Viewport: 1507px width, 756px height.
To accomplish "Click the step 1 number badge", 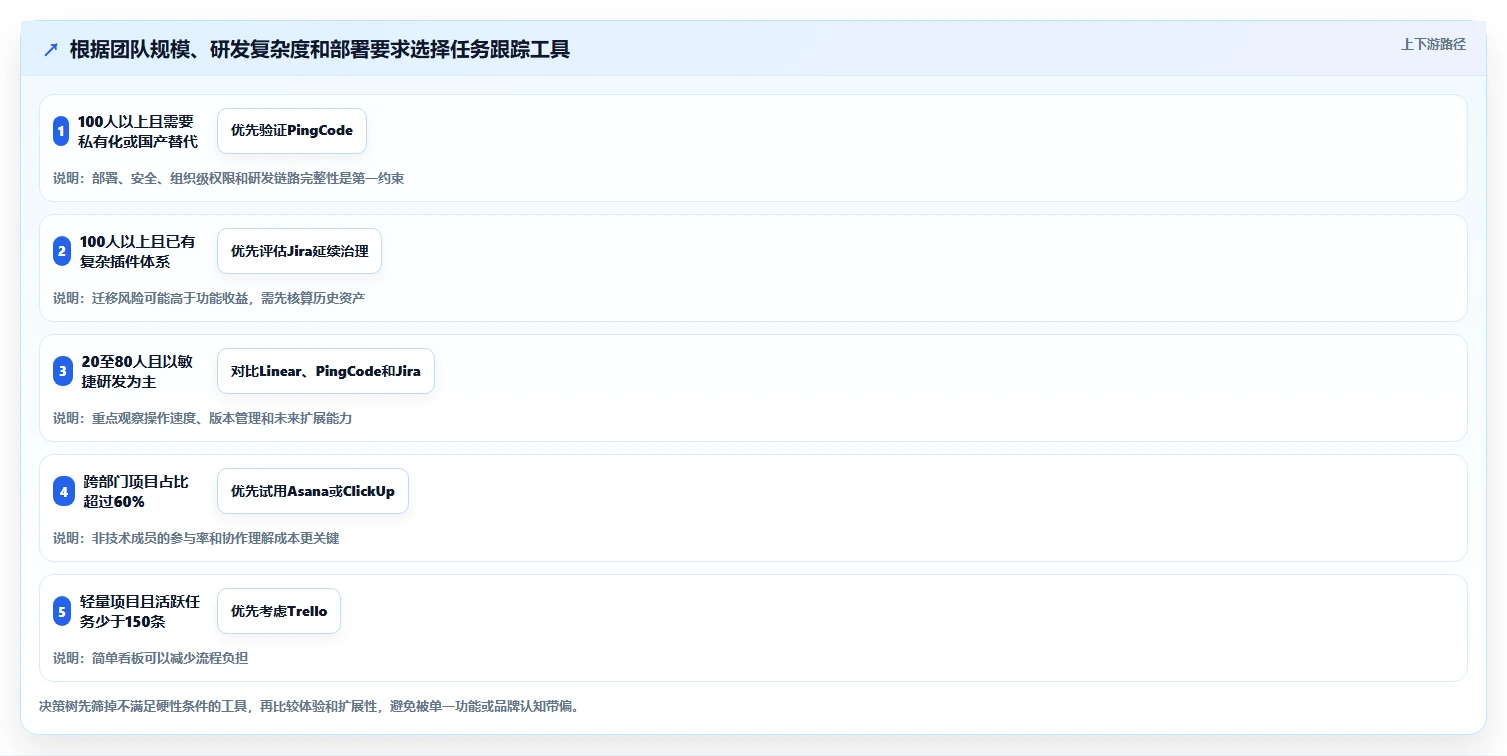I will (61, 131).
